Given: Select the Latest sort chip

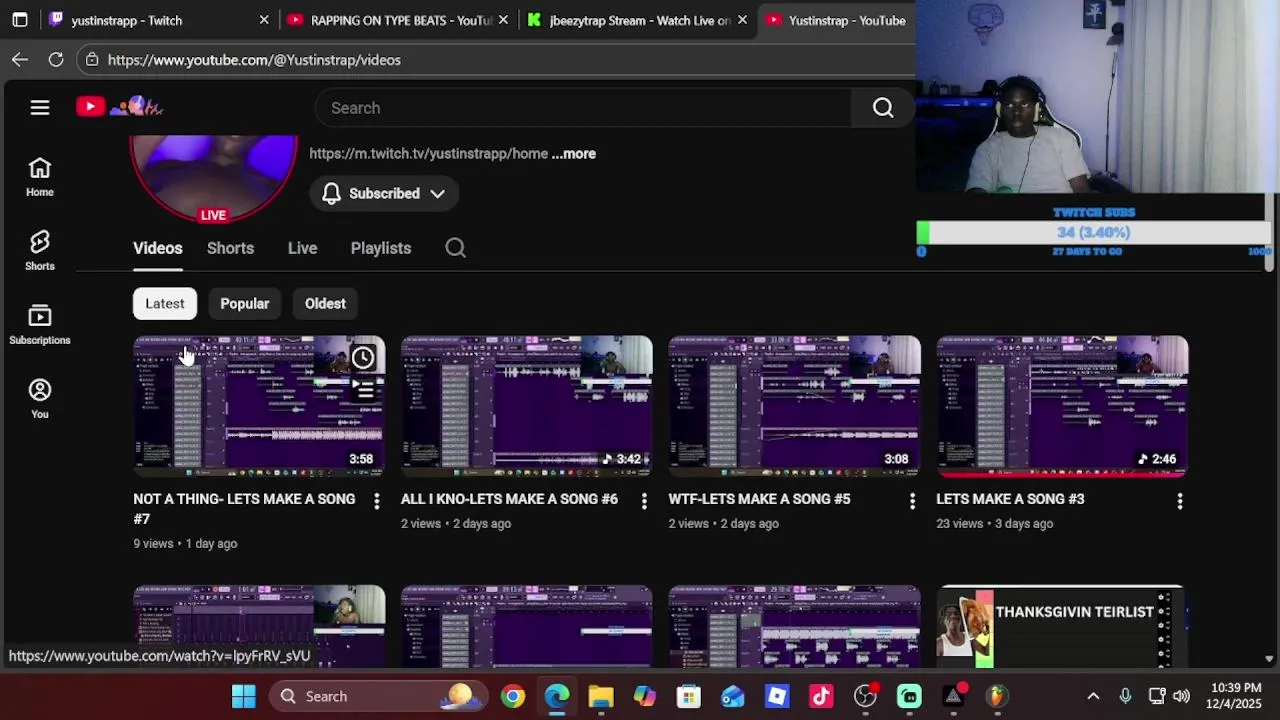Looking at the screenshot, I should pyautogui.click(x=165, y=304).
